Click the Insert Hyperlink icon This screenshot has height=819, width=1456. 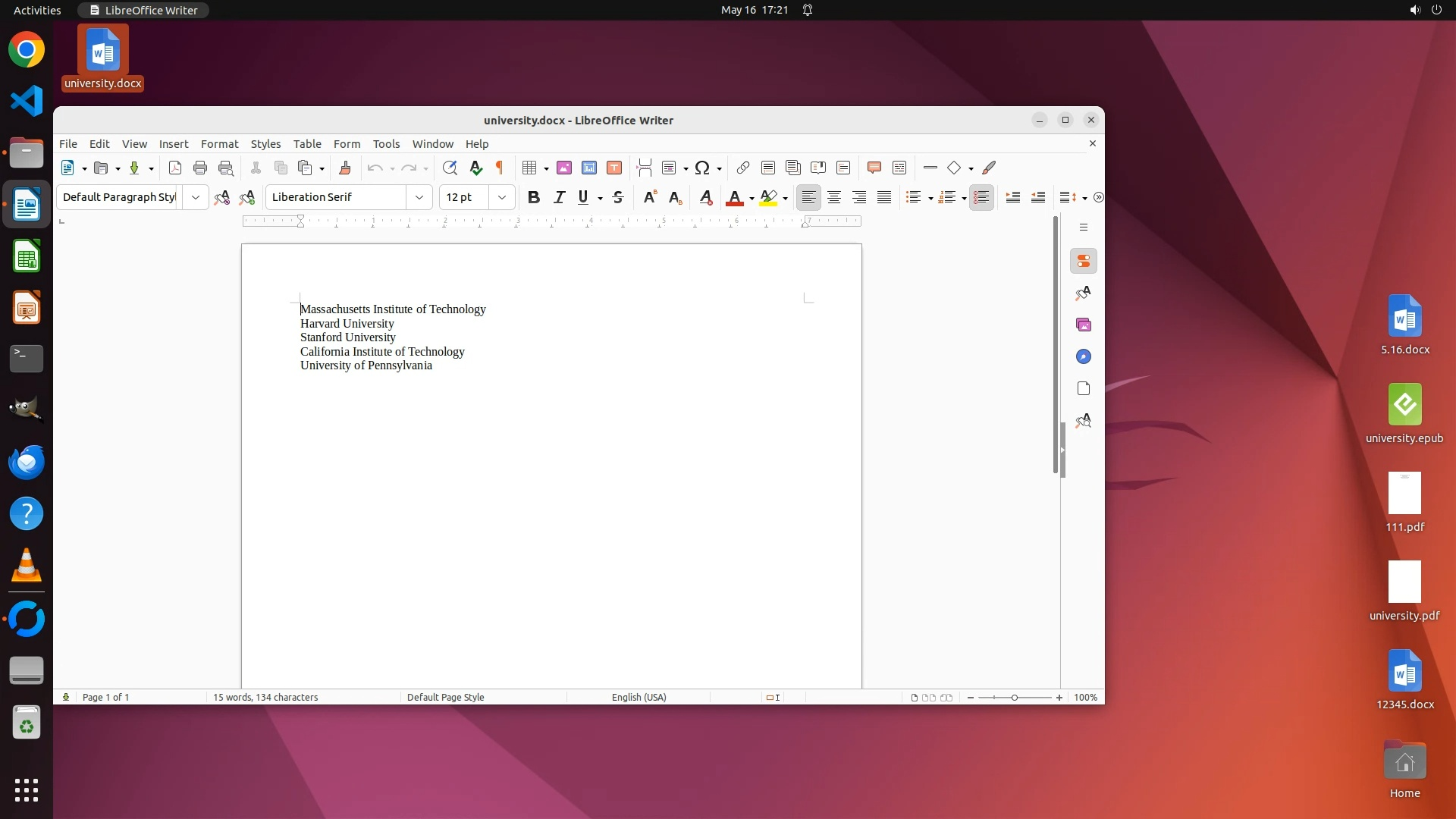coord(743,168)
